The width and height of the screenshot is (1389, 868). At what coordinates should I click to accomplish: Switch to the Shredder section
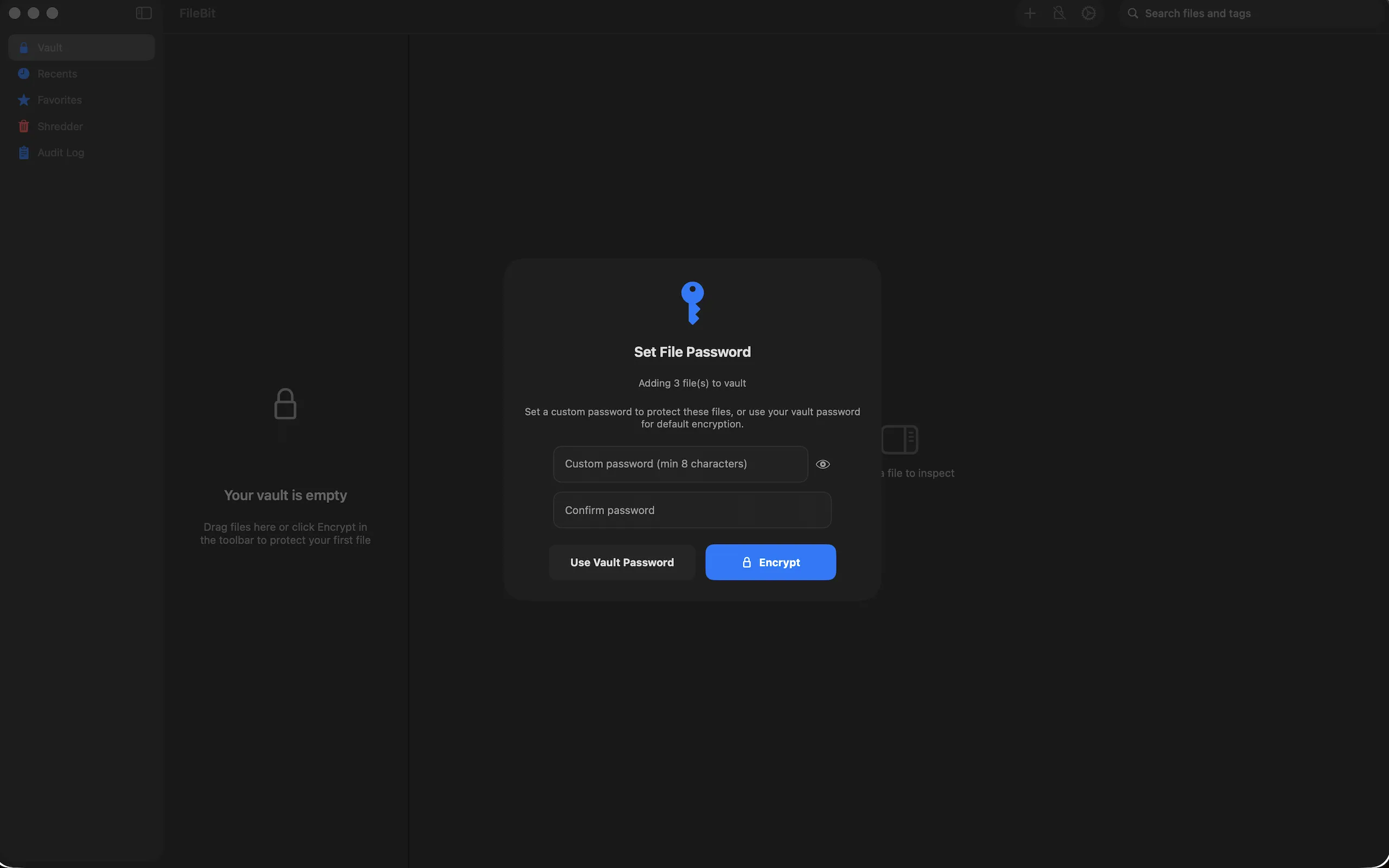60,126
